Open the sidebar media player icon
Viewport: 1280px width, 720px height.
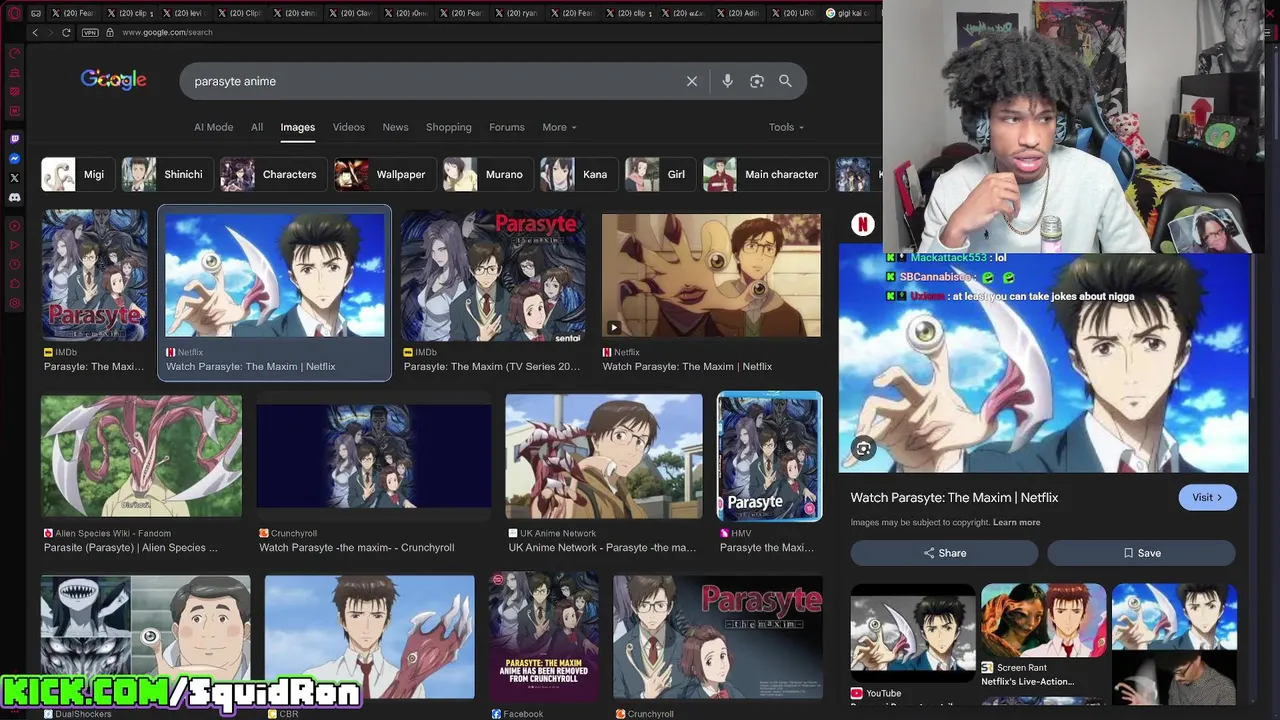(x=14, y=226)
